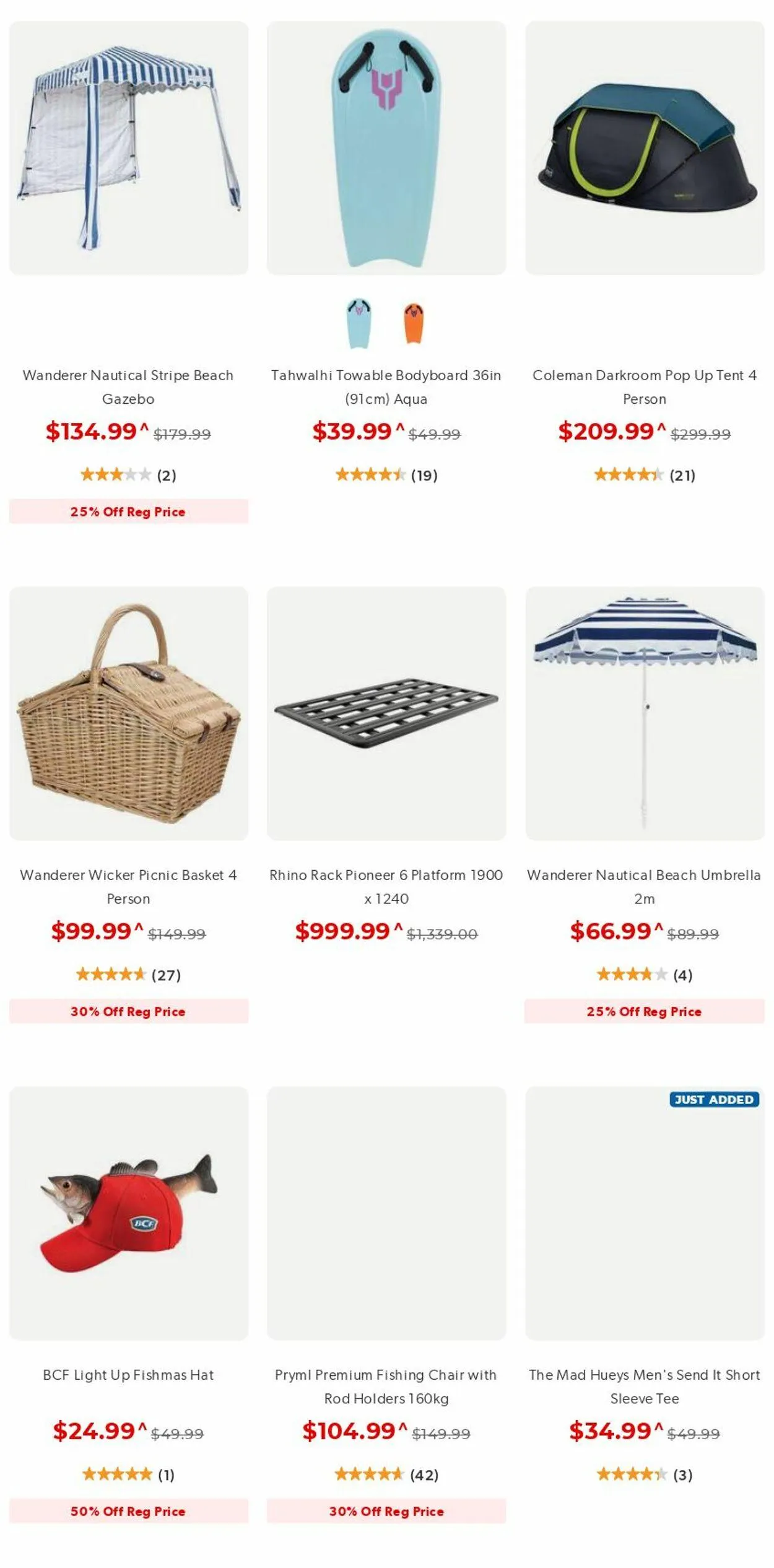Click the Just Added badge

pyautogui.click(x=714, y=1099)
